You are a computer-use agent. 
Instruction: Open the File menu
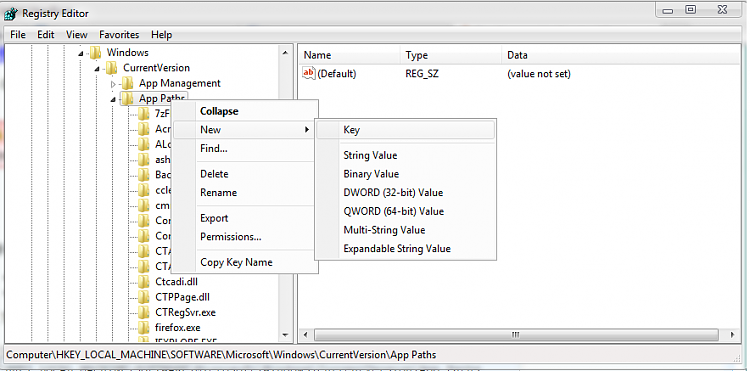point(18,35)
